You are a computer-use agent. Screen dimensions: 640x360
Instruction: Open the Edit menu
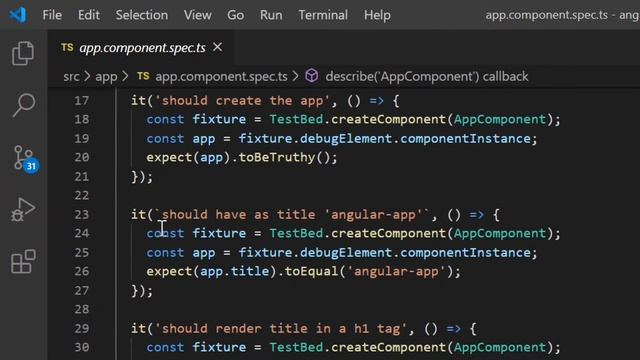click(89, 15)
